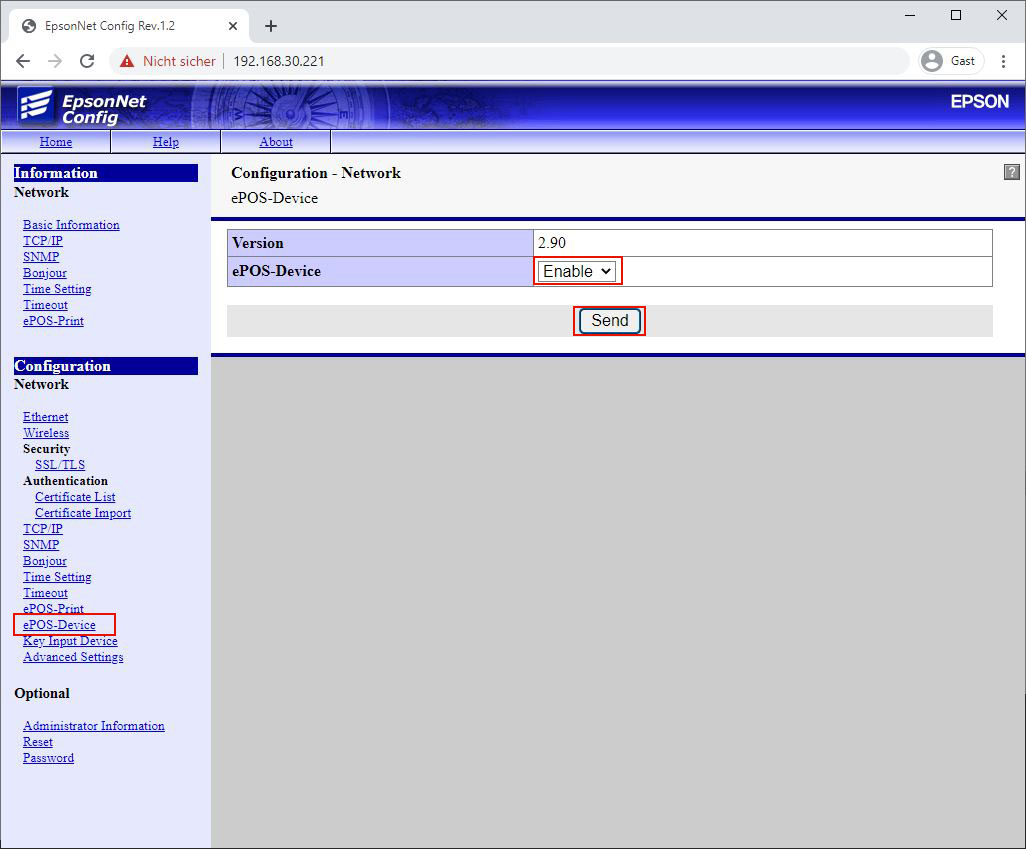Open ePOS-Device under Configuration
This screenshot has width=1026, height=849.
pyautogui.click(x=60, y=625)
